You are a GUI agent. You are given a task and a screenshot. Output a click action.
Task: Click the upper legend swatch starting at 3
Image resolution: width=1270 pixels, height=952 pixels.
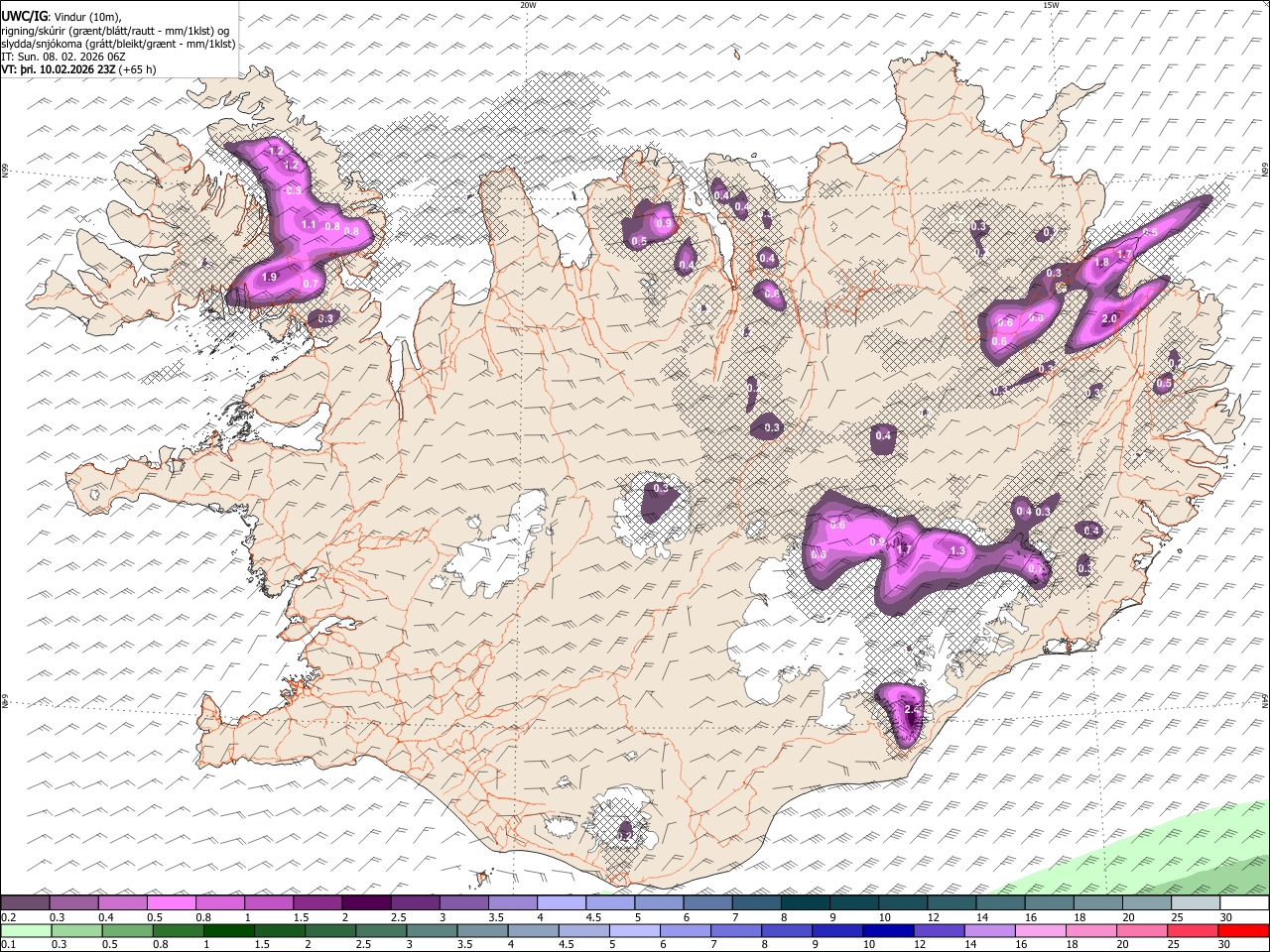click(463, 902)
